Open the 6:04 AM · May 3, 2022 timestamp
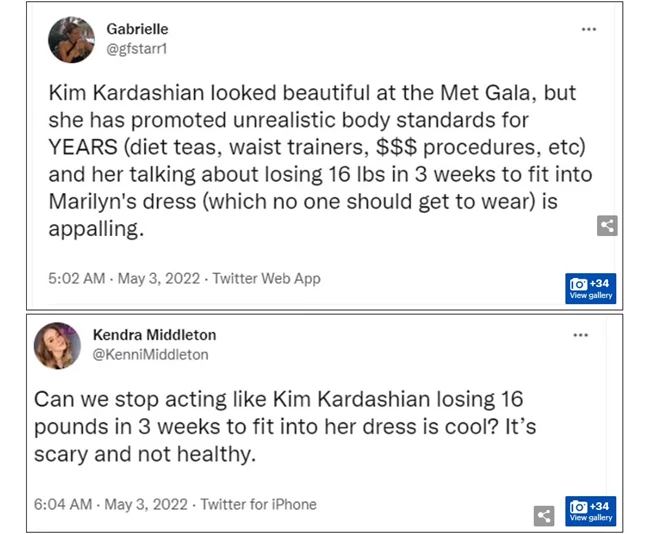Viewport: 650px width, 534px height. [112, 504]
